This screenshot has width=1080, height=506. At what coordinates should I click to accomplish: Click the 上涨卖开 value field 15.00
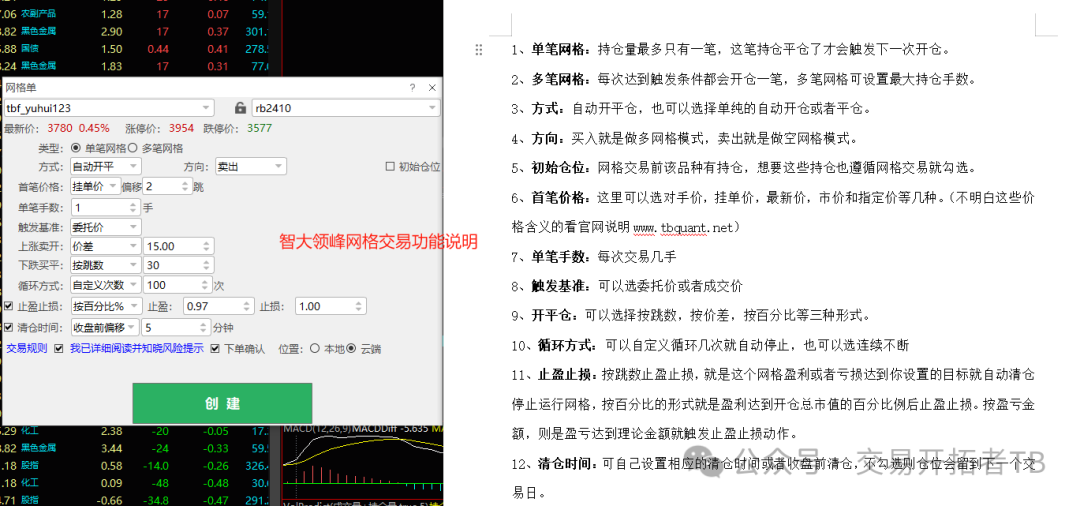click(x=178, y=246)
